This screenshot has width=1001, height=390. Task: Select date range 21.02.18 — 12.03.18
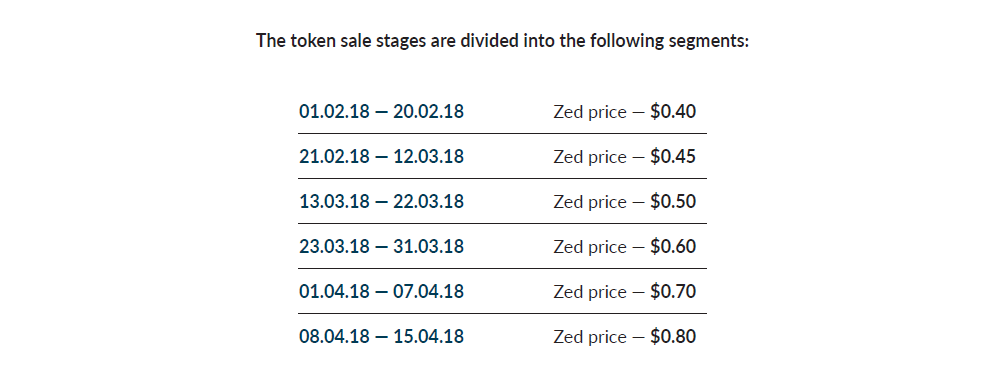[x=381, y=156]
